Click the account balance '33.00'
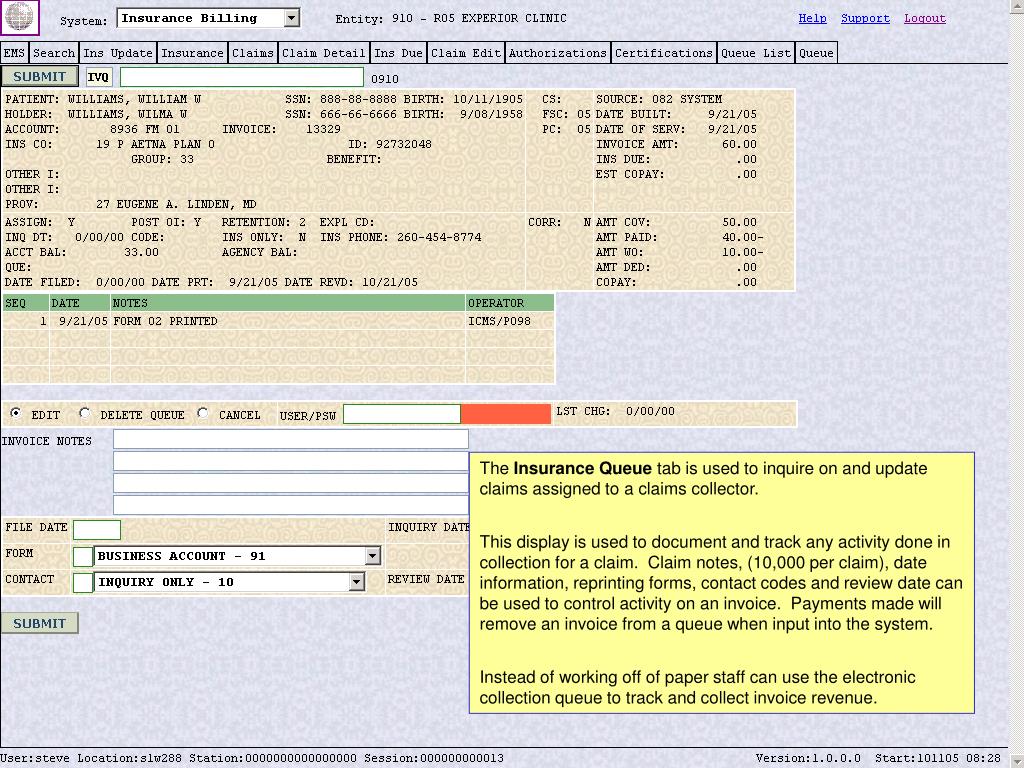The height and width of the screenshot is (768, 1024). click(x=142, y=252)
